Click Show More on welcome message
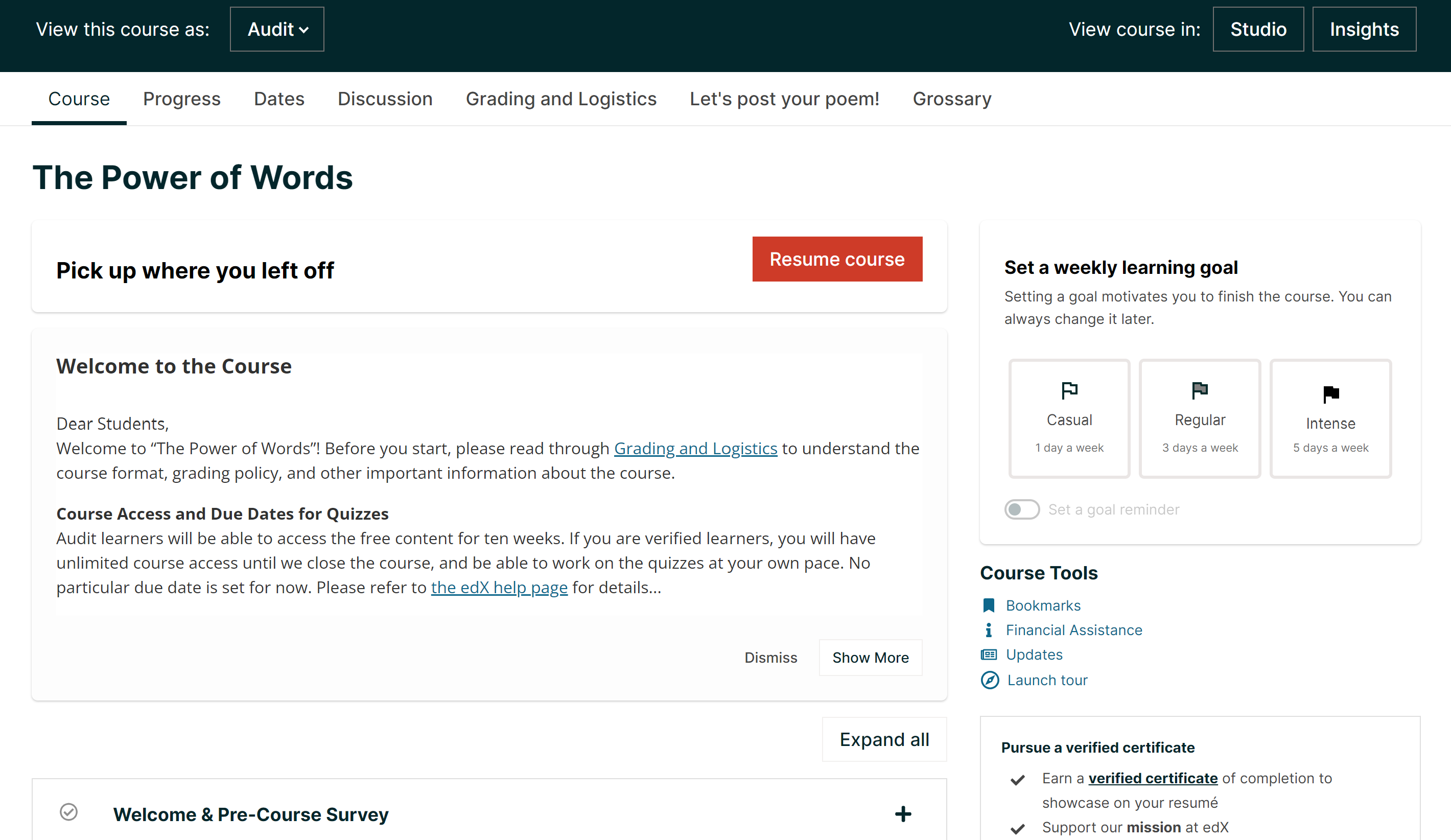 (870, 658)
